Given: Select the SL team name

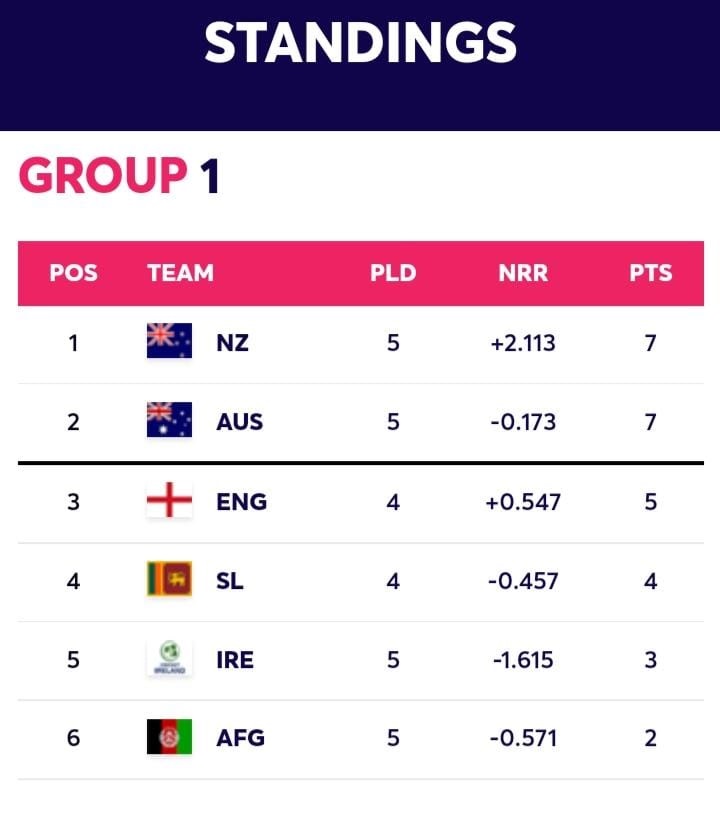Looking at the screenshot, I should (229, 581).
